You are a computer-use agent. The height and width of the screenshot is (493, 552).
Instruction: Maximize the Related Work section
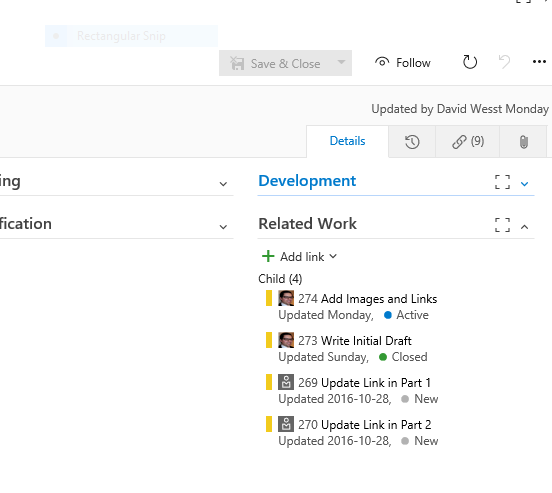tap(502, 225)
